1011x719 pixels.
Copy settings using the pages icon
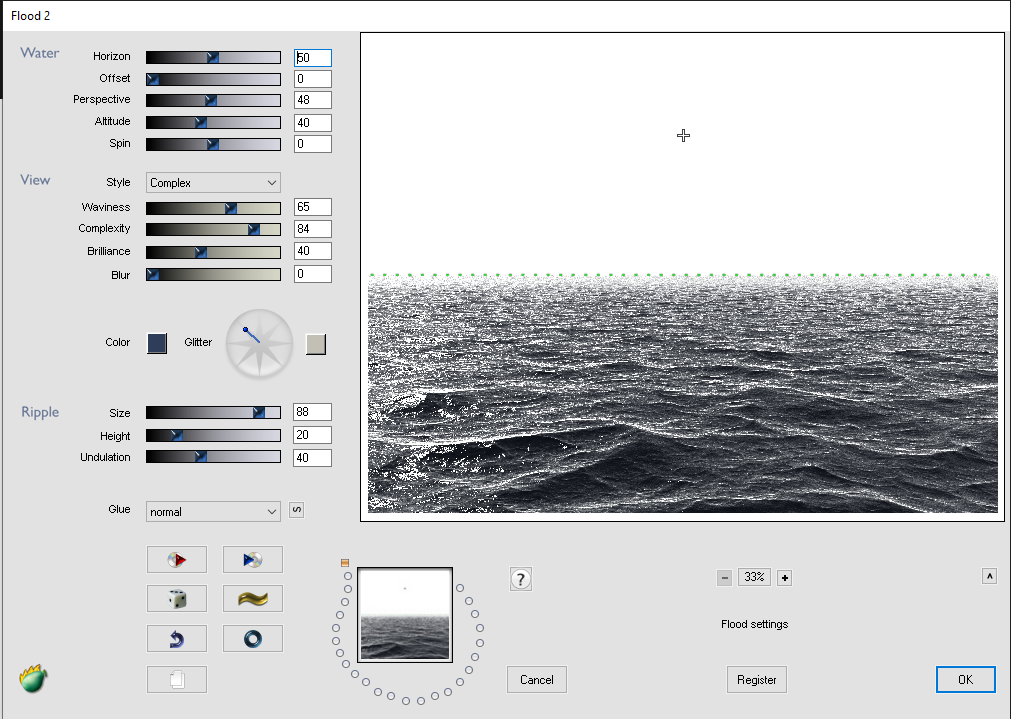click(177, 679)
